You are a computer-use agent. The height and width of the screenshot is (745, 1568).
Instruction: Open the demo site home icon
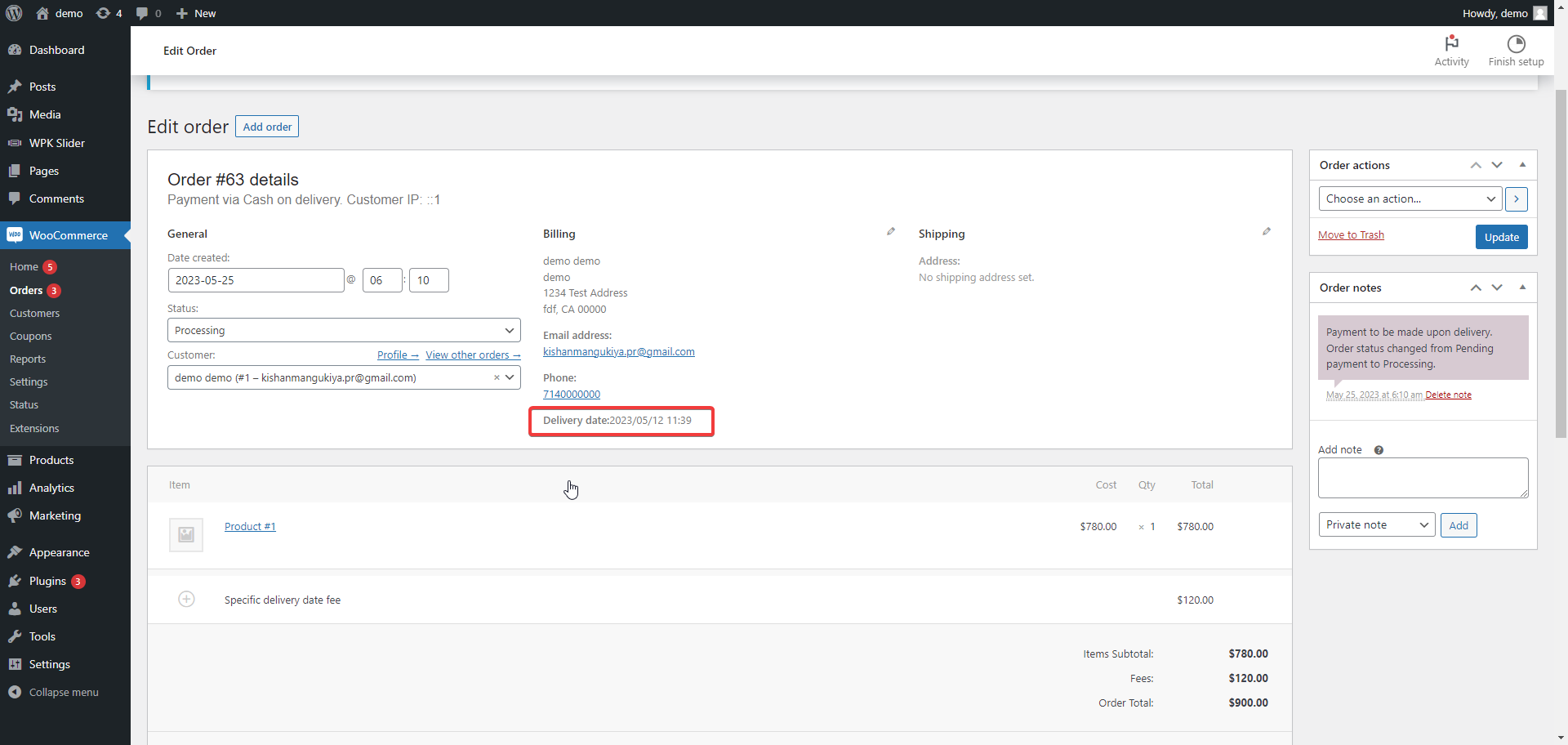(x=42, y=13)
